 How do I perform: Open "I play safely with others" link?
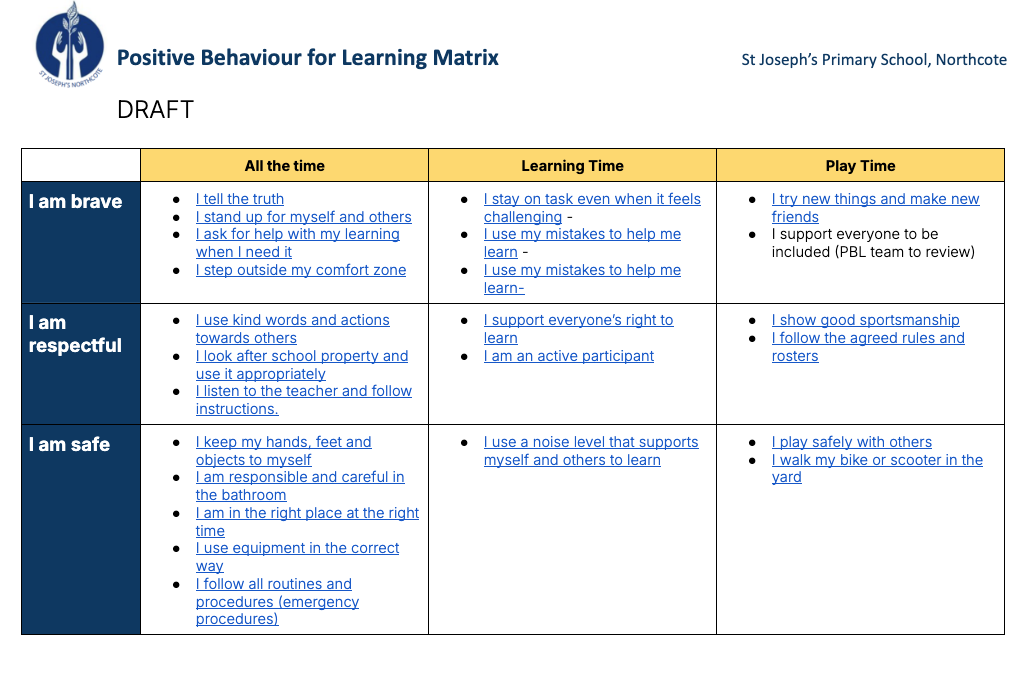pyautogui.click(x=851, y=442)
